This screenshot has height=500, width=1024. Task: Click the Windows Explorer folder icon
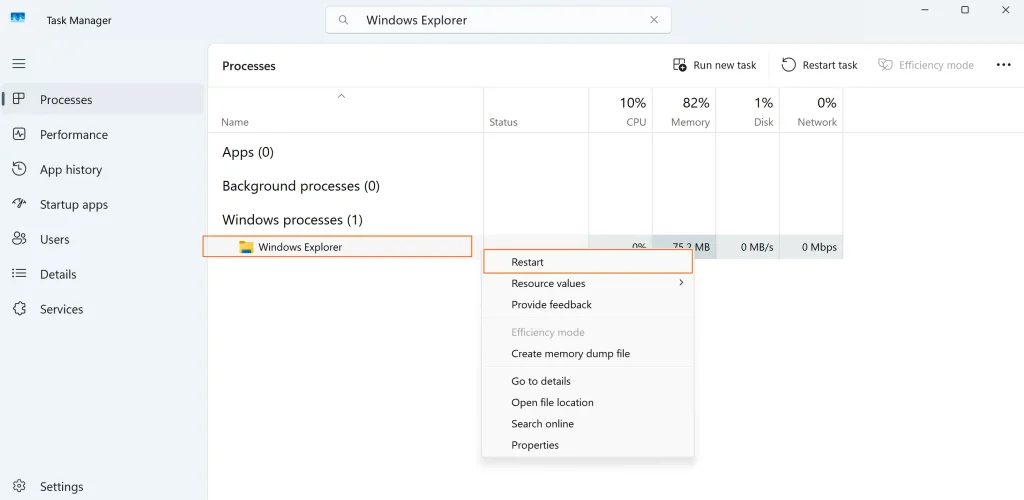point(246,247)
